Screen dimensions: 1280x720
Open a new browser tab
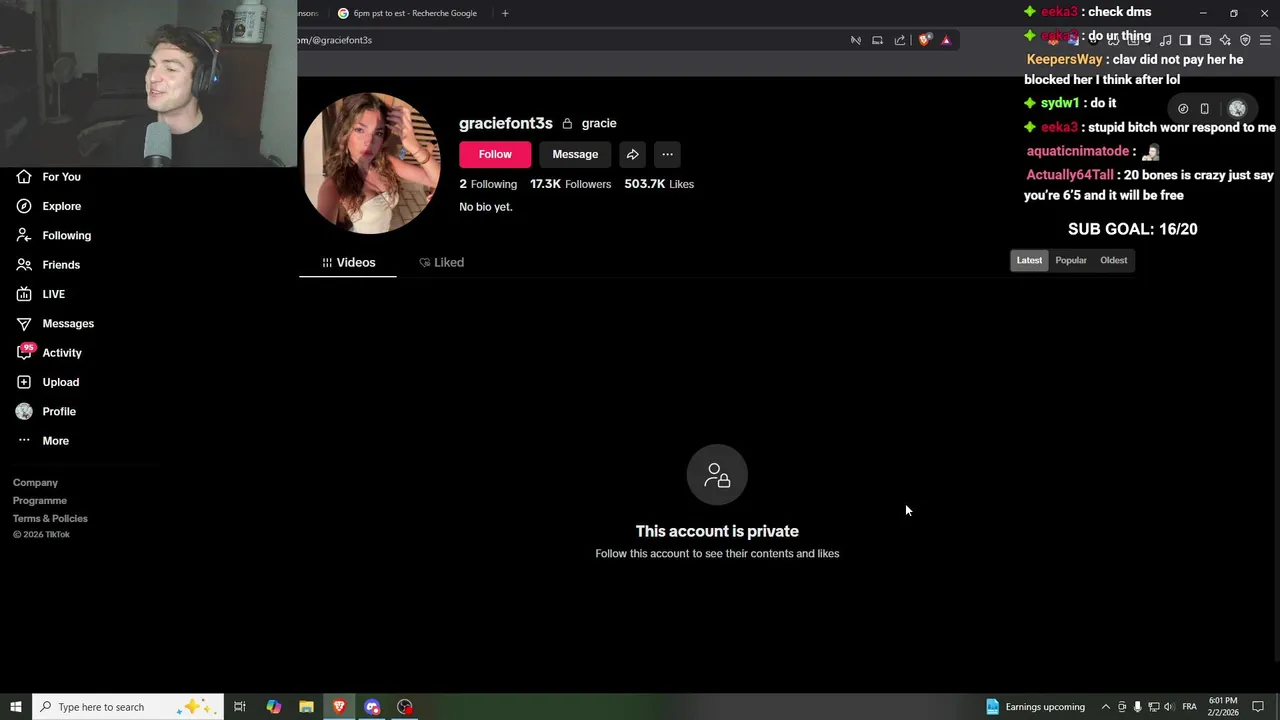pos(505,13)
